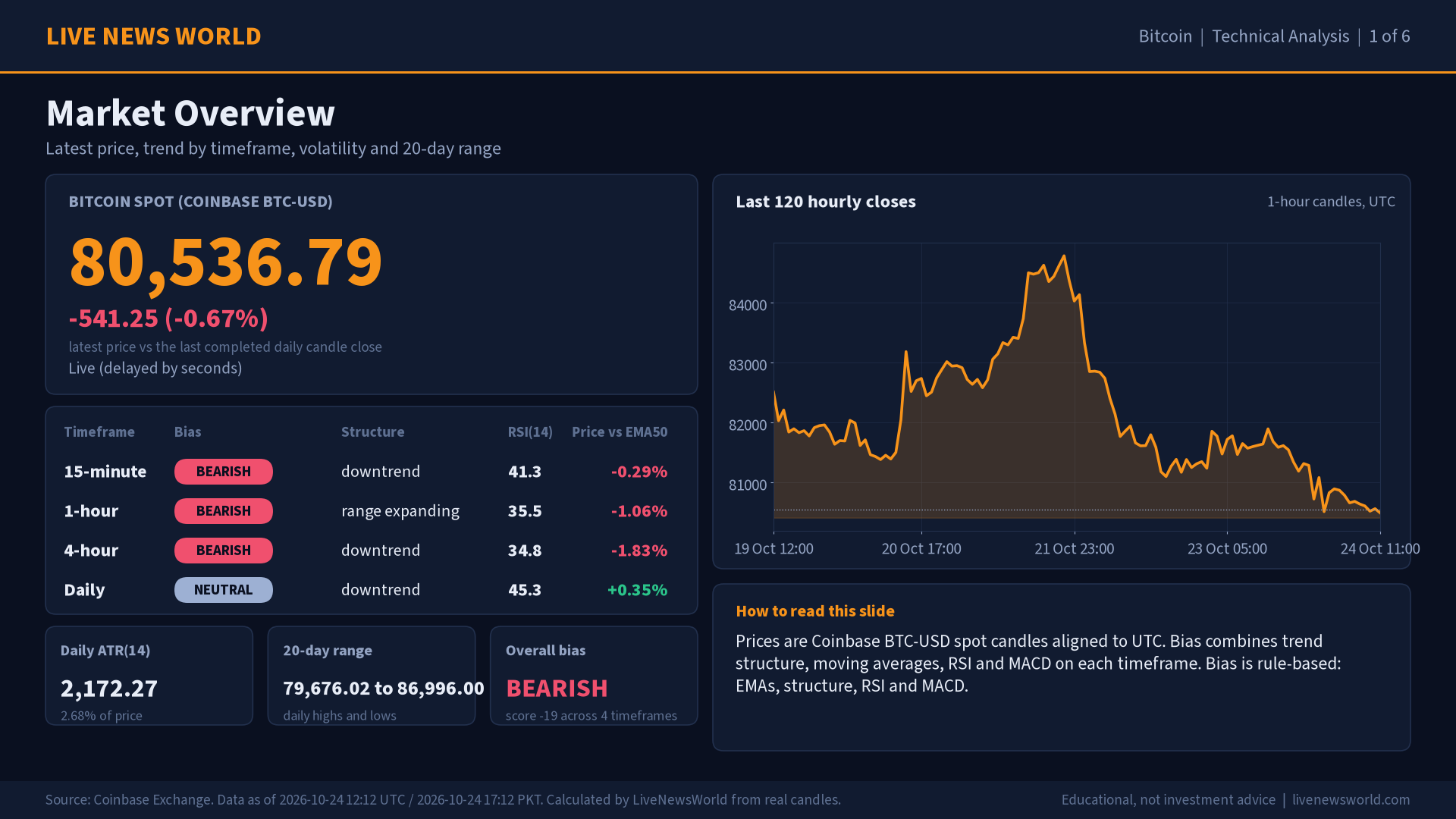
Task: Click the score -19 across 4 timeframes text
Action: 591,716
